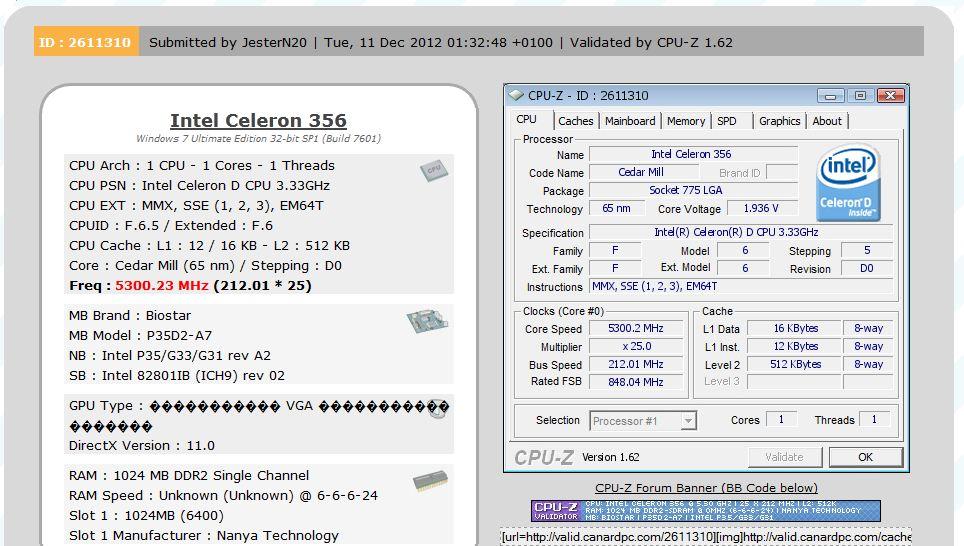This screenshot has width=964, height=546.
Task: Click the CPU-Z window title icon
Action: coord(516,95)
